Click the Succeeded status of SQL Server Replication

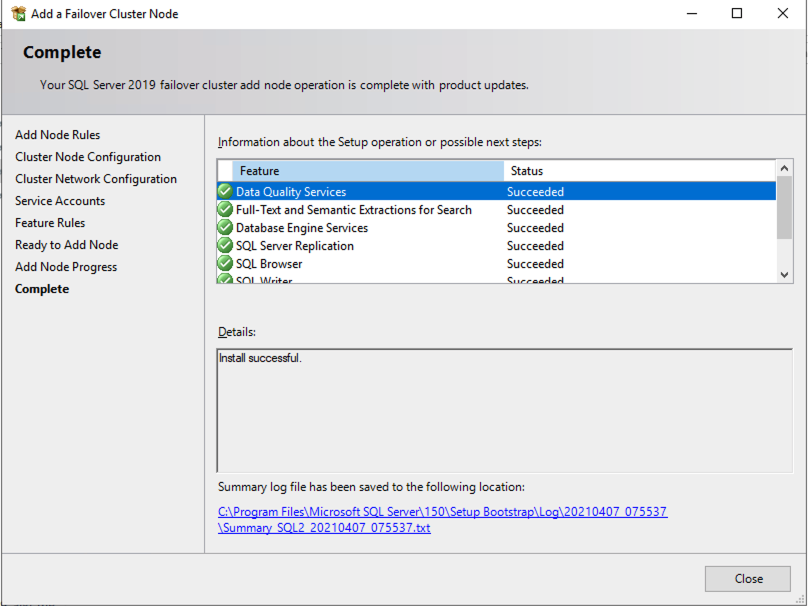coord(535,245)
